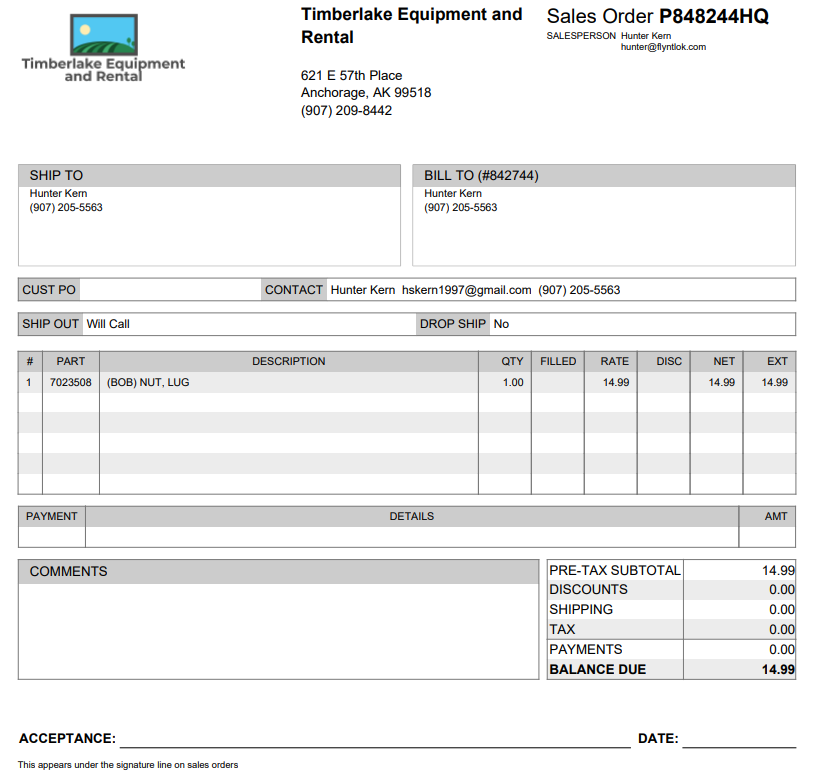Click the DROP SHIP value No
The image size is (815, 775).
[501, 324]
